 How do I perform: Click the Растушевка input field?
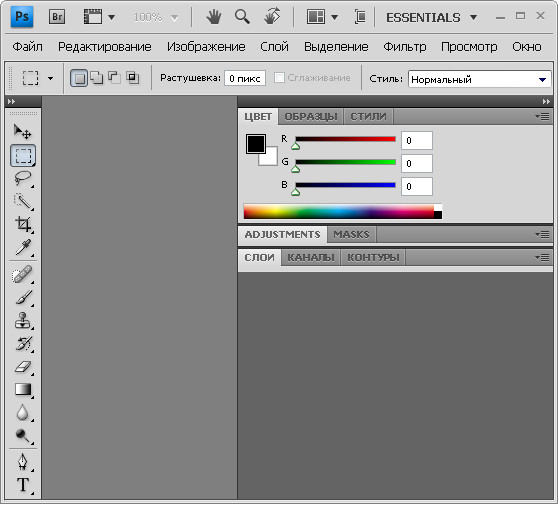(245, 78)
